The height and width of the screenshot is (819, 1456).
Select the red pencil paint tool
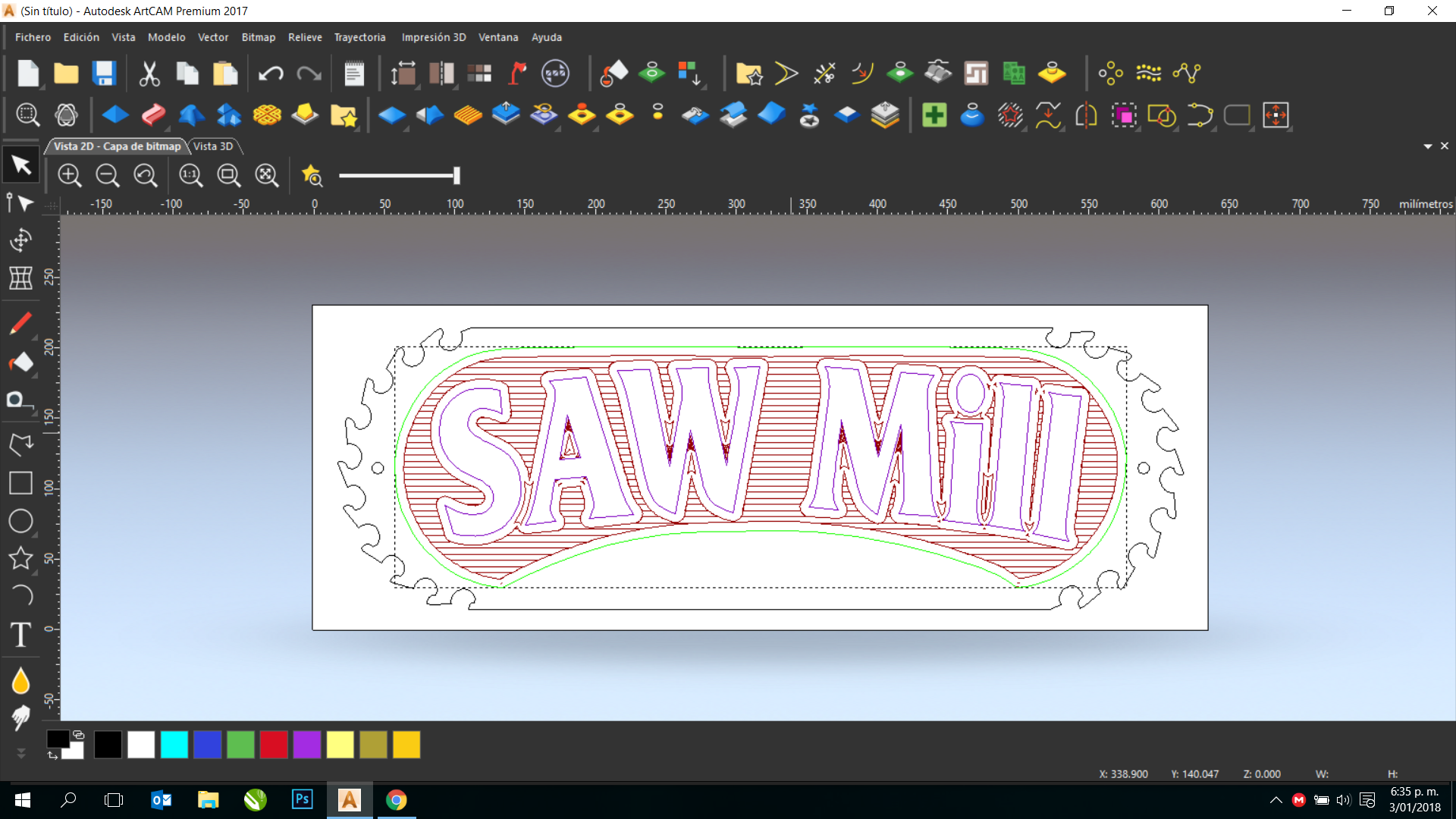(20, 324)
